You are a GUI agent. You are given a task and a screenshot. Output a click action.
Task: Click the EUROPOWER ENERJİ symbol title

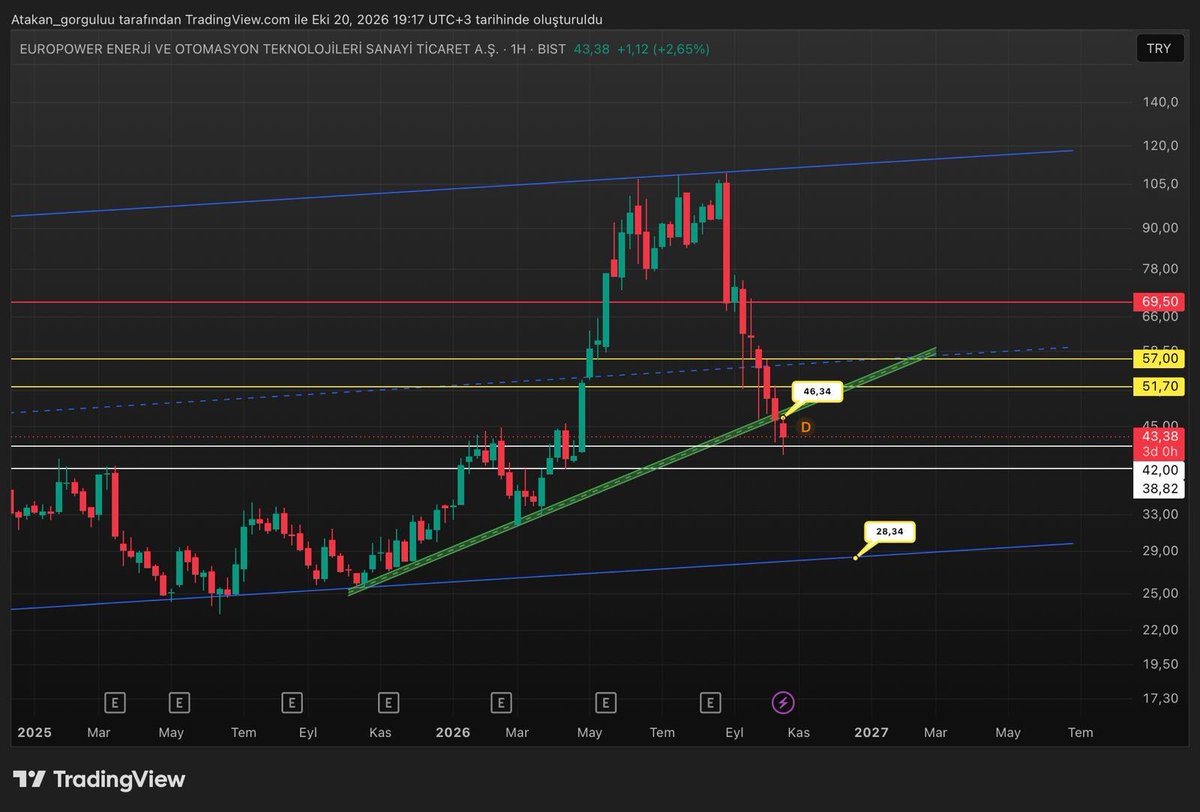tap(258, 49)
